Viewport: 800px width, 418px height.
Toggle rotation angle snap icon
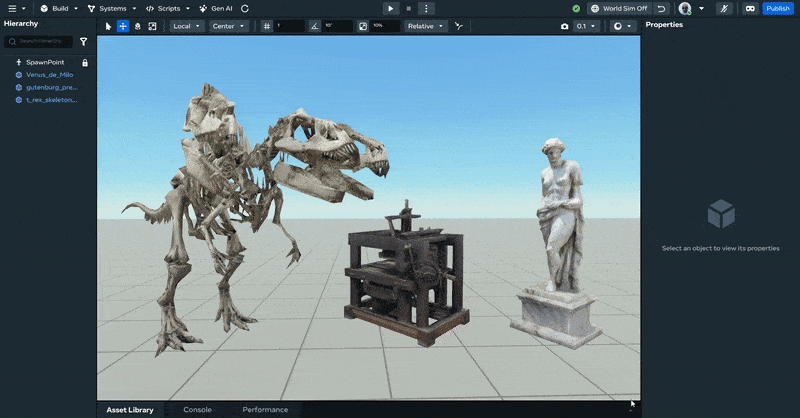click(x=314, y=26)
